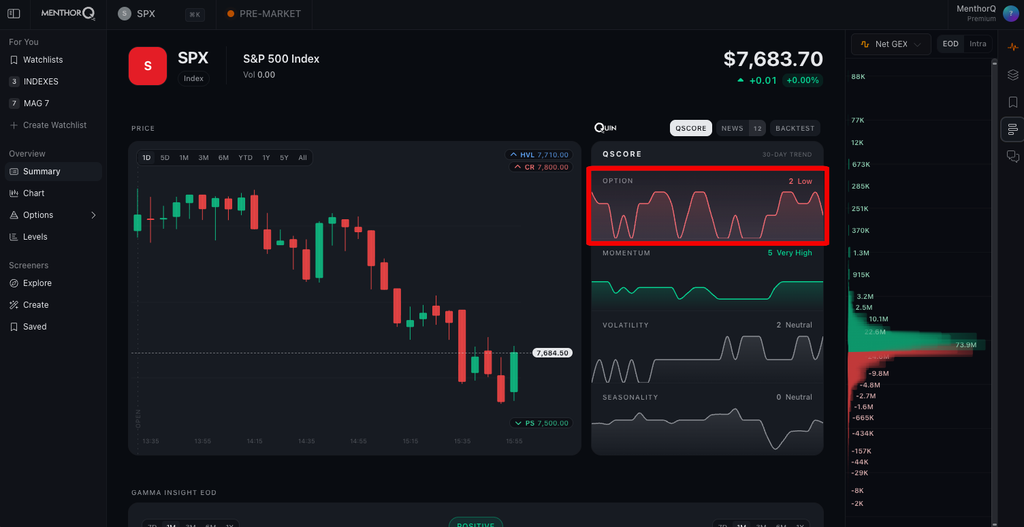Open the chat bubbles icon
The image size is (1024, 527).
pos(1013,156)
